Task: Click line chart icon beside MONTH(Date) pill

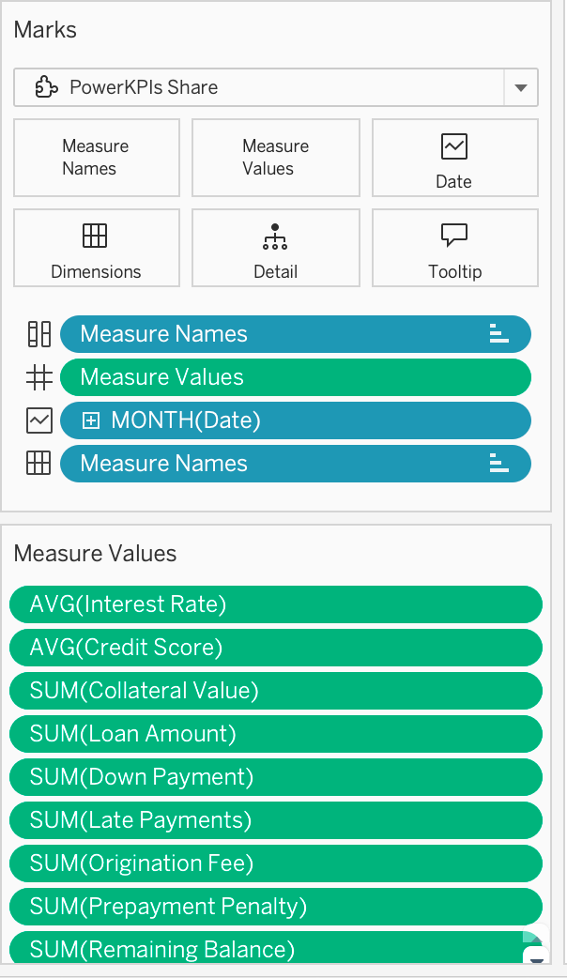Action: click(x=39, y=420)
